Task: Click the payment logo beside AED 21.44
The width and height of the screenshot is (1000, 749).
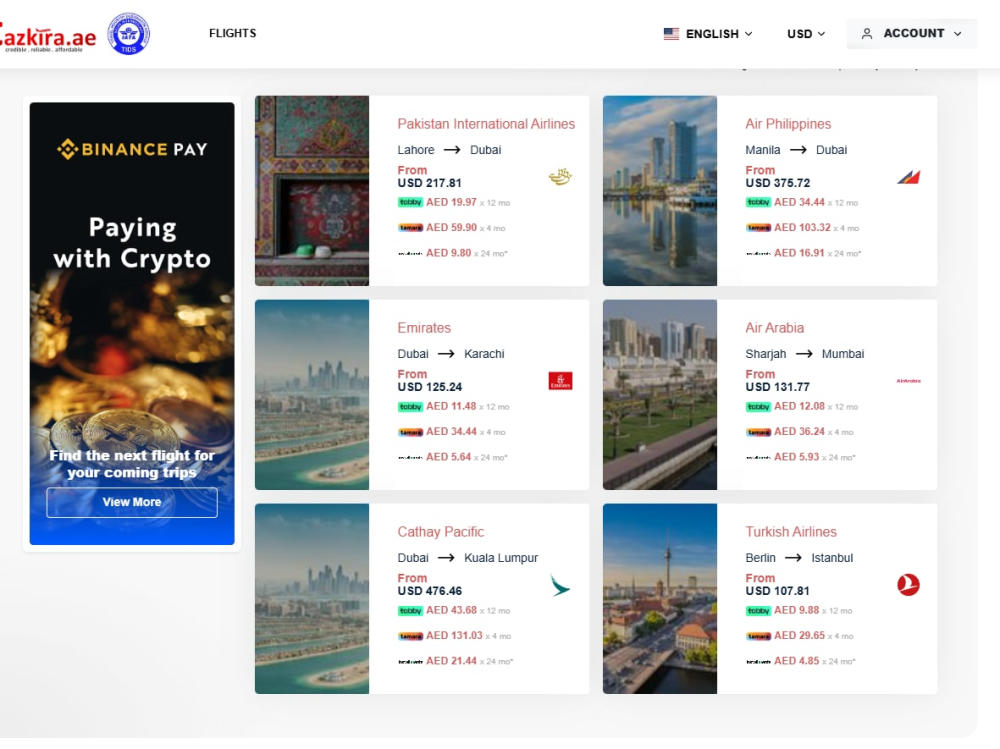Action: [x=410, y=662]
